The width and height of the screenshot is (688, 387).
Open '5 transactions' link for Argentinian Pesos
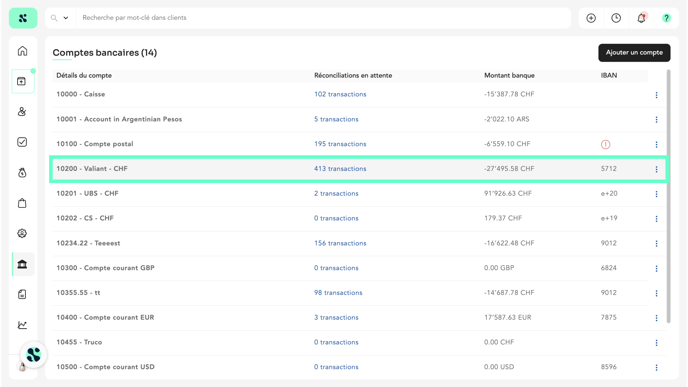point(336,119)
